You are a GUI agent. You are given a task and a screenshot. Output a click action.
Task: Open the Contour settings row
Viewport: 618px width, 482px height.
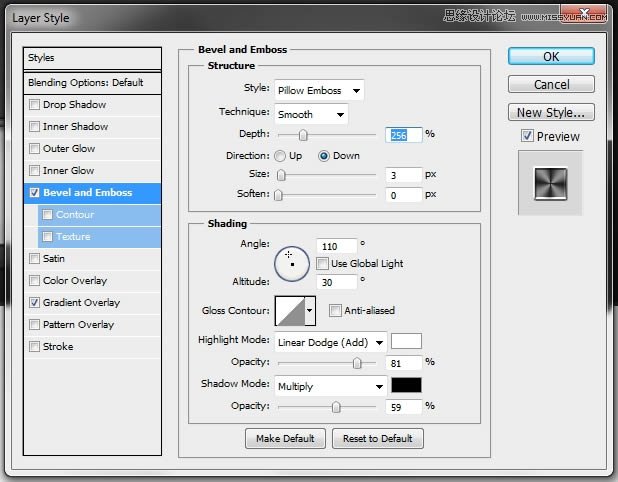point(99,214)
